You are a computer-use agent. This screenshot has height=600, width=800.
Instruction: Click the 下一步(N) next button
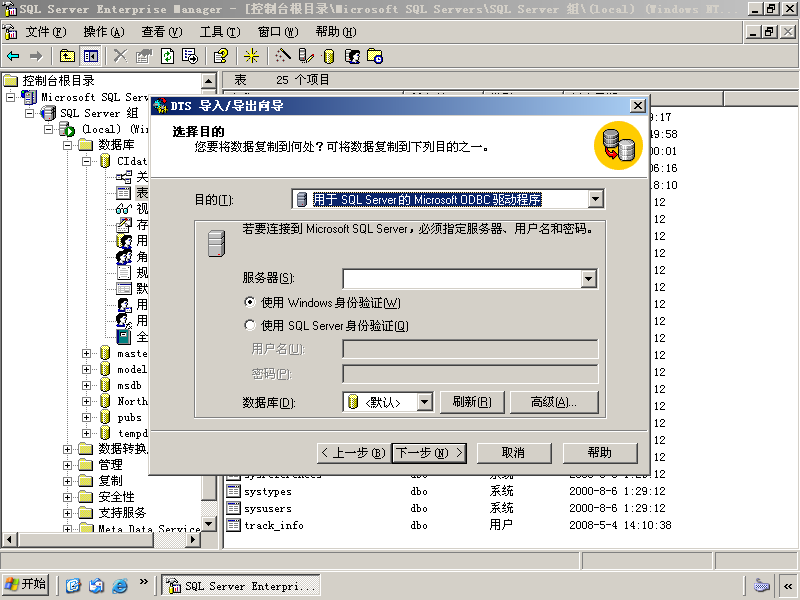pyautogui.click(x=429, y=453)
